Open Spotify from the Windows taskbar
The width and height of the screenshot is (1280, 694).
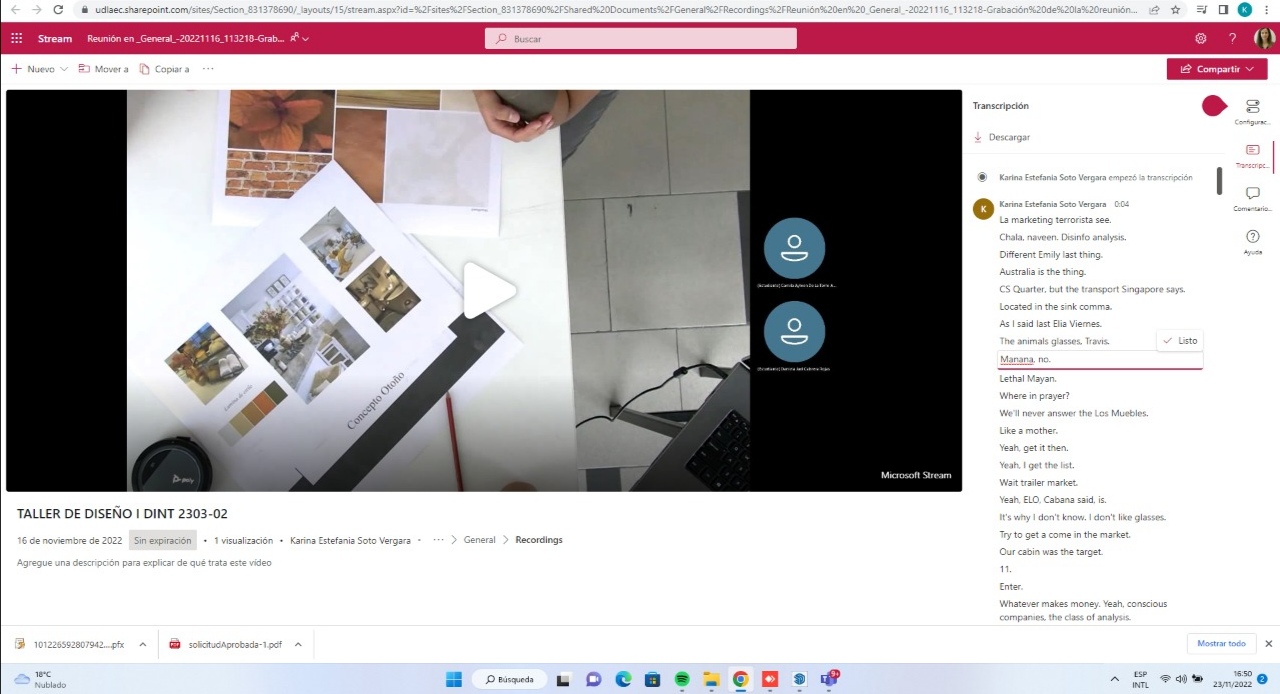click(x=682, y=679)
